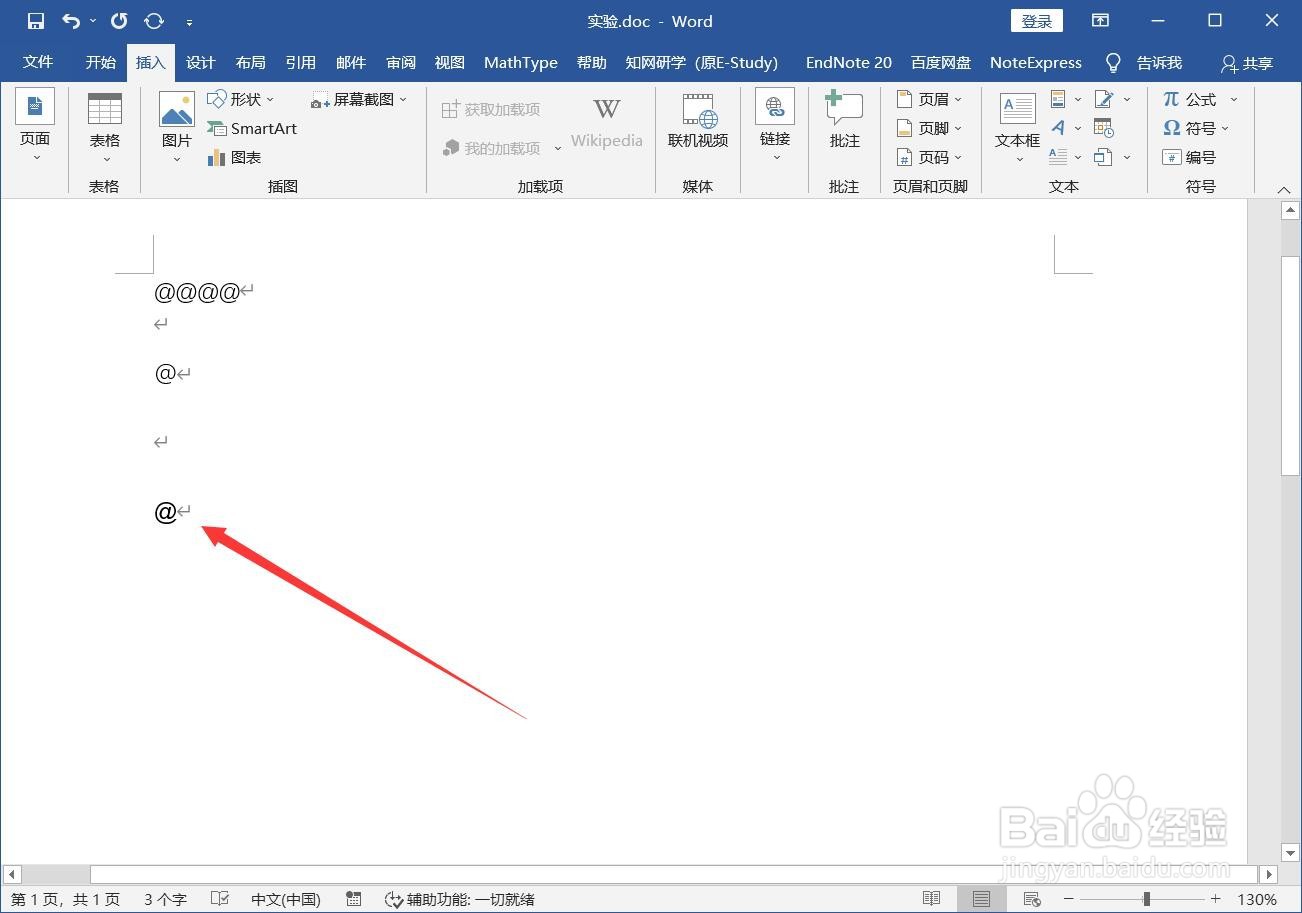Customize the quick access toolbar
Image resolution: width=1302 pixels, height=913 pixels.
click(x=190, y=22)
